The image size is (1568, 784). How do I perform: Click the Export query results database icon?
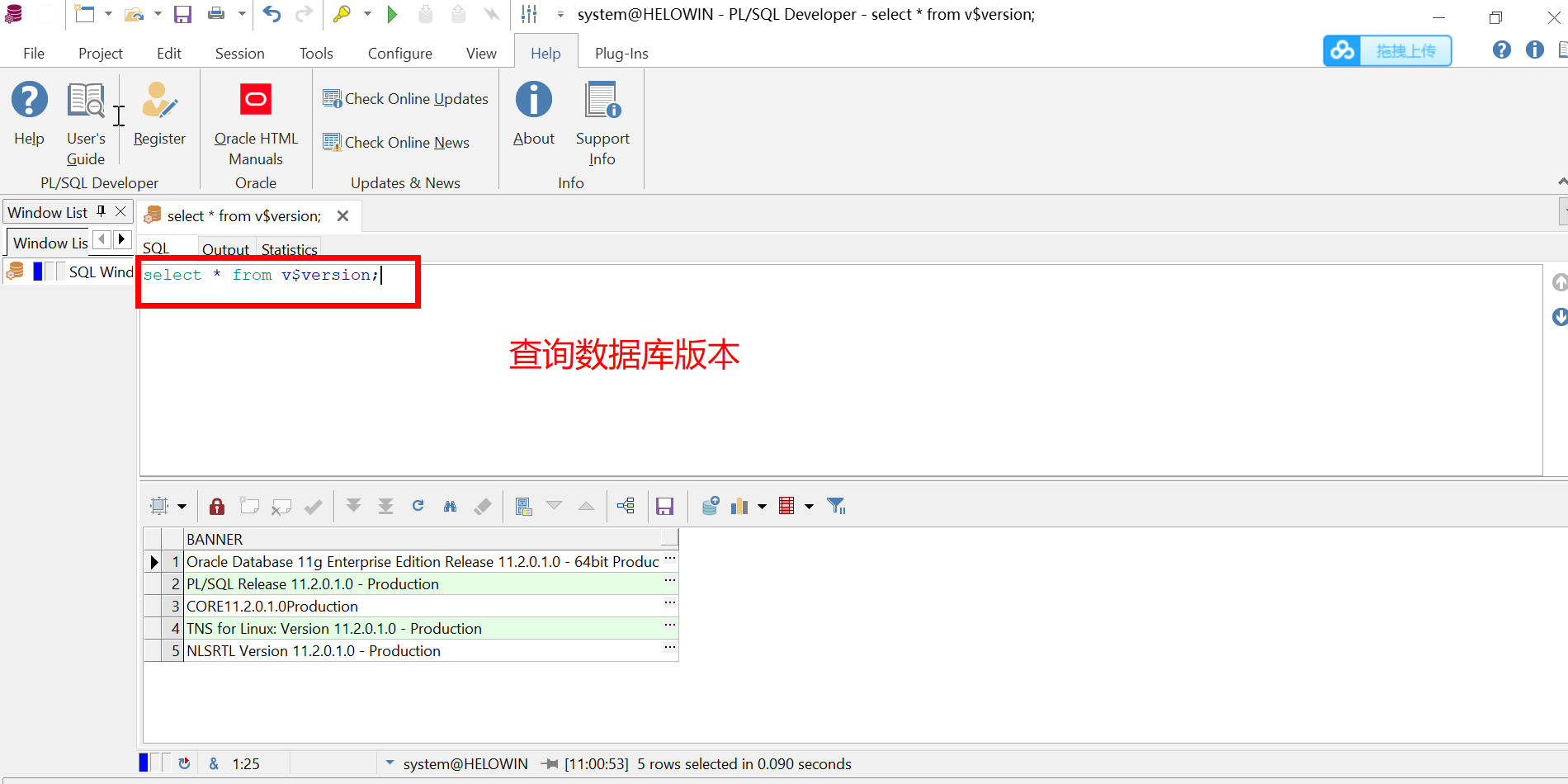(x=711, y=506)
